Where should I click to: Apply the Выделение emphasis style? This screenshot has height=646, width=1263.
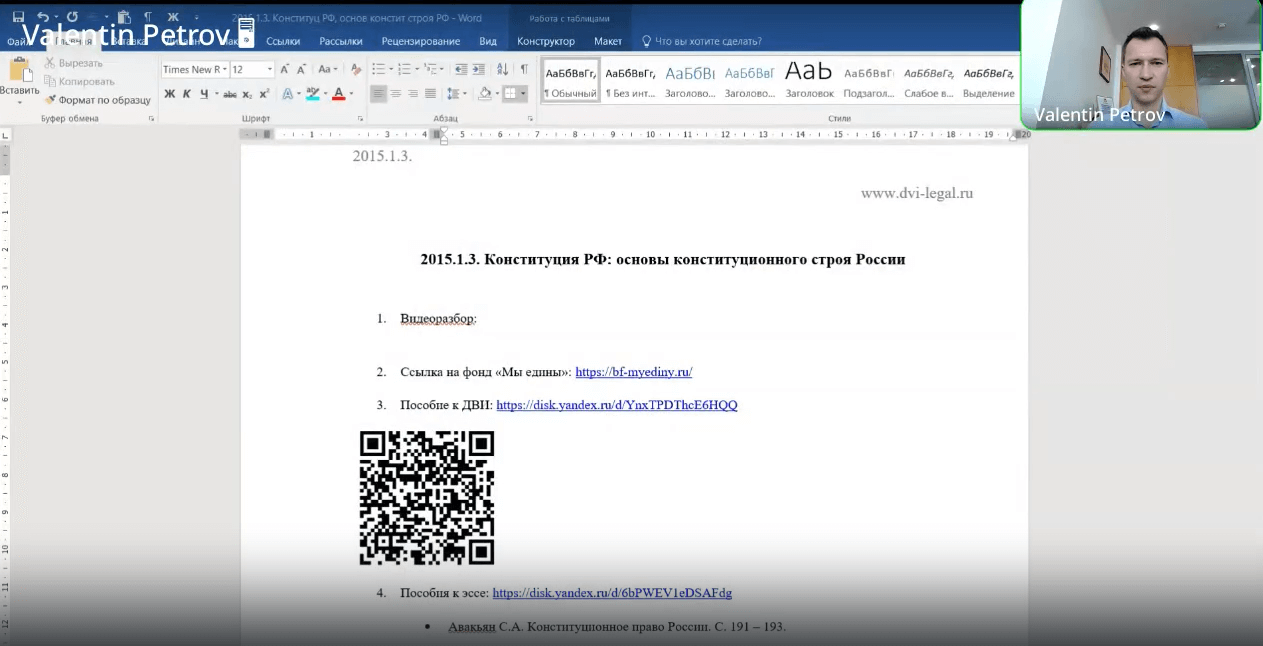pyautogui.click(x=988, y=80)
